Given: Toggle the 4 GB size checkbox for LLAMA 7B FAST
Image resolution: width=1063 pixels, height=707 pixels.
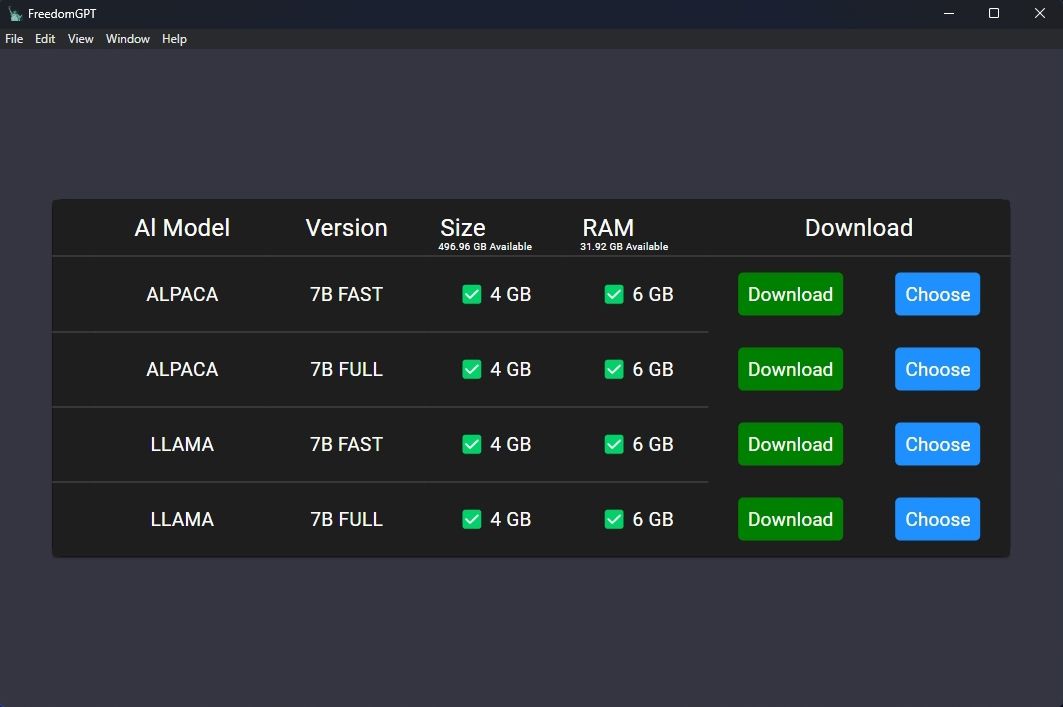Looking at the screenshot, I should coord(472,444).
